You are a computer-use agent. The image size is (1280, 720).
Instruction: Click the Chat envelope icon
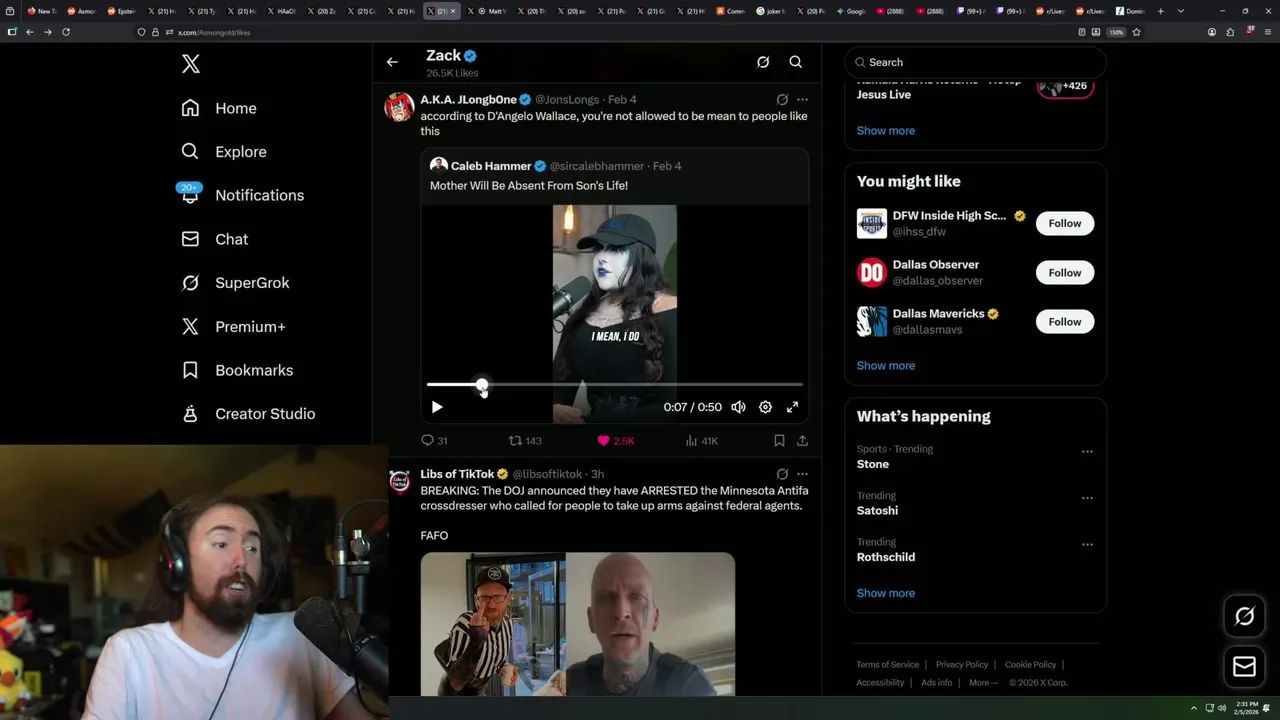pos(190,239)
